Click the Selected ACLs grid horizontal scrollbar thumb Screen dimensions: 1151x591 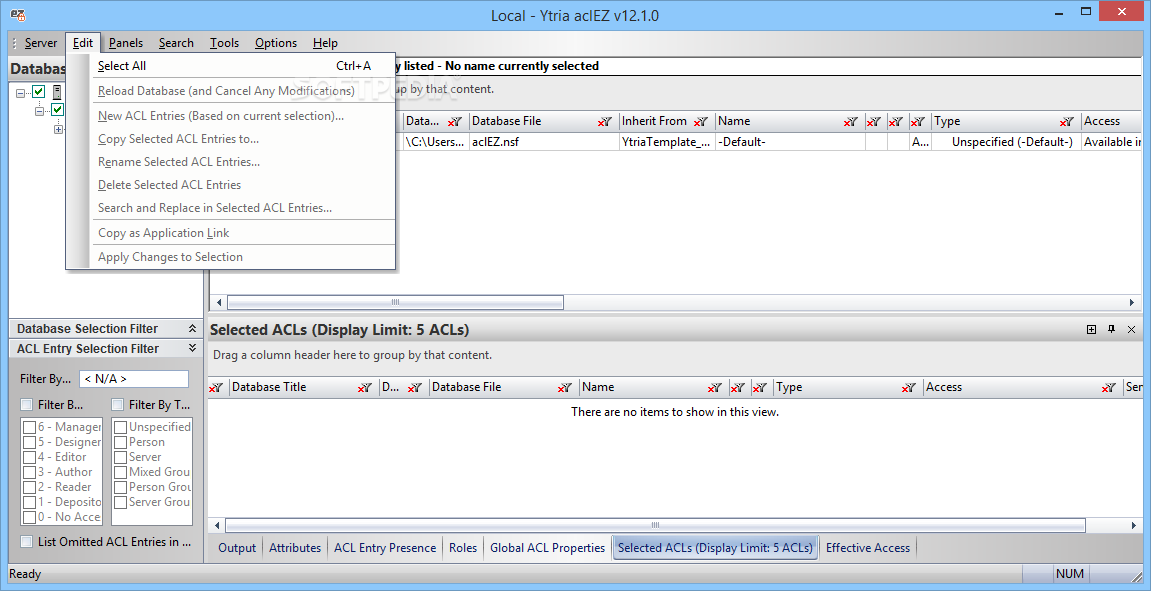pyautogui.click(x=655, y=526)
